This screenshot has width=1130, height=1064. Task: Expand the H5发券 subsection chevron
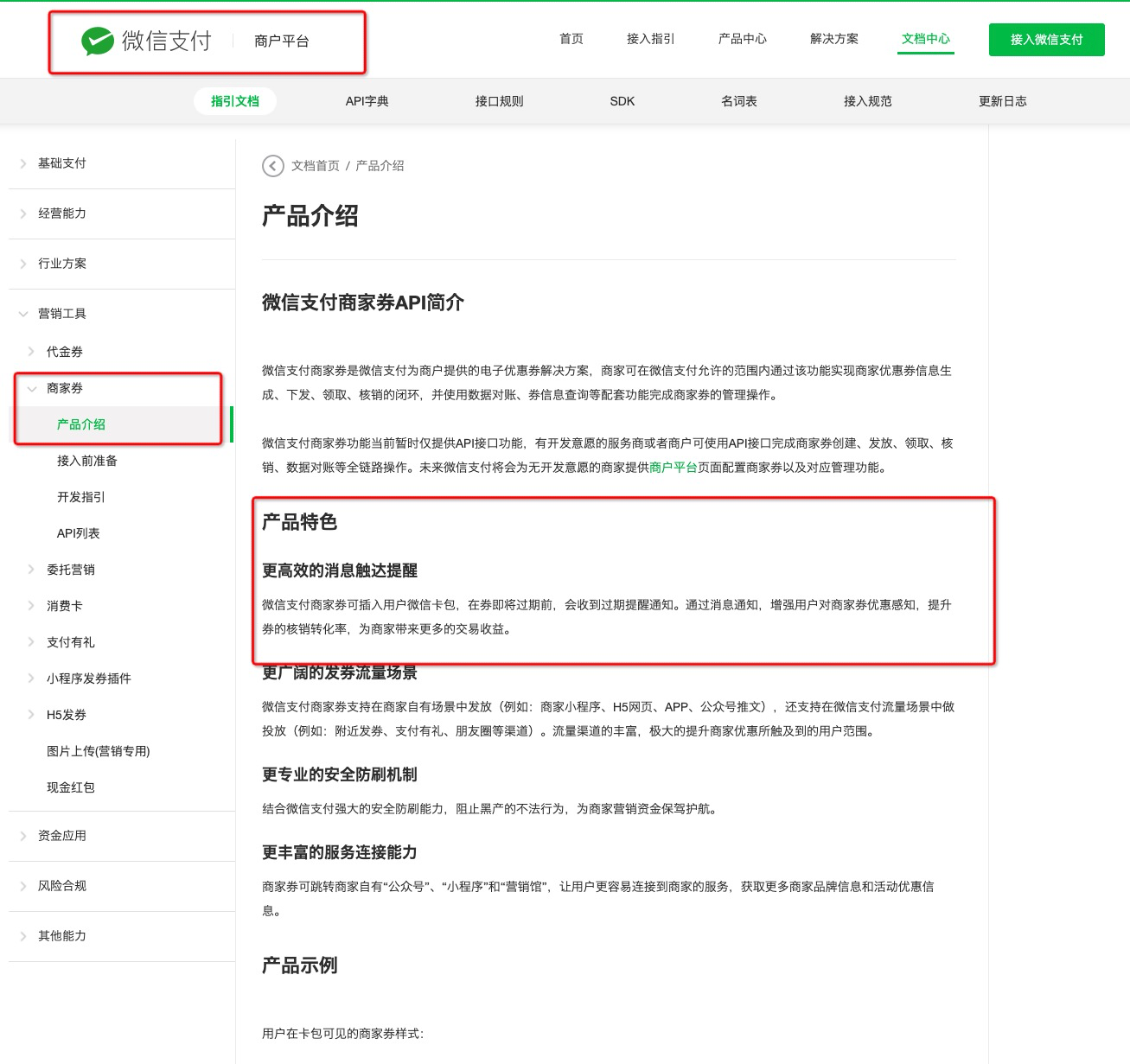(x=32, y=715)
